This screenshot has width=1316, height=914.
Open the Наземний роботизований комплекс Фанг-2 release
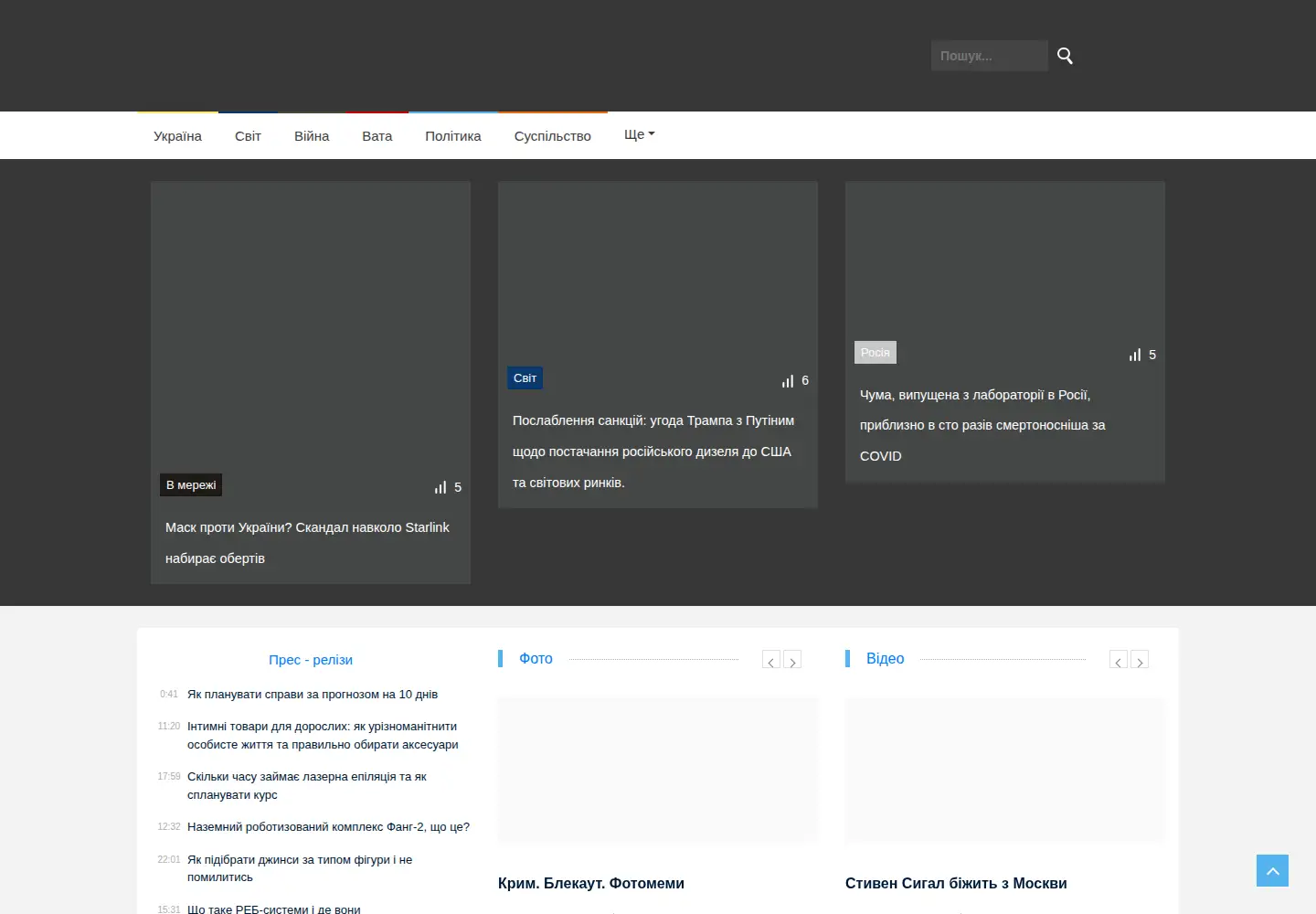[x=328, y=827]
